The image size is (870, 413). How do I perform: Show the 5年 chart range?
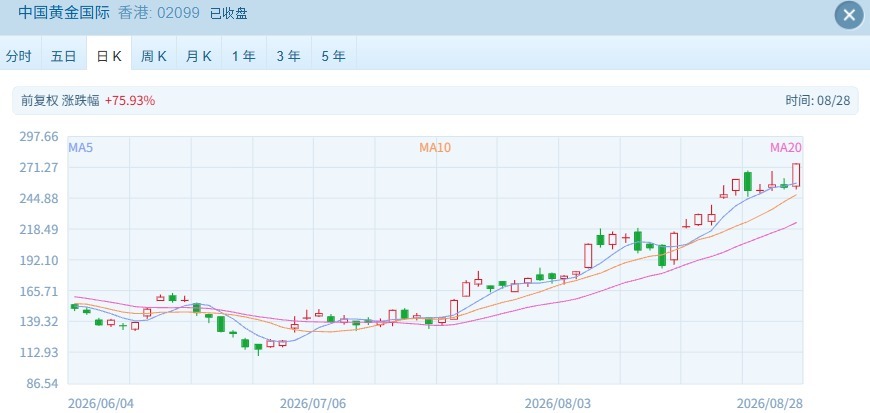coord(333,56)
